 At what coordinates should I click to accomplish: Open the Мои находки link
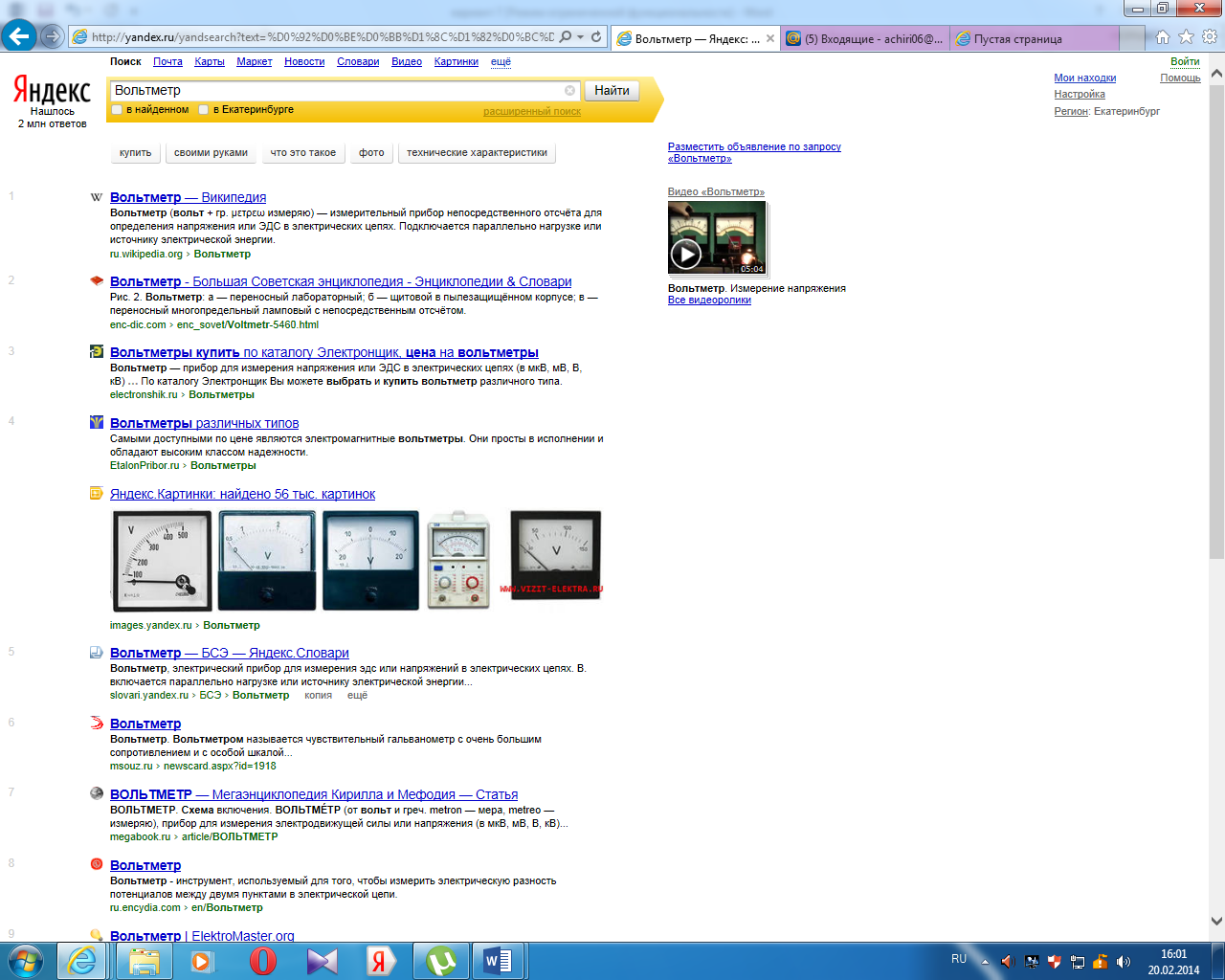click(x=1084, y=78)
